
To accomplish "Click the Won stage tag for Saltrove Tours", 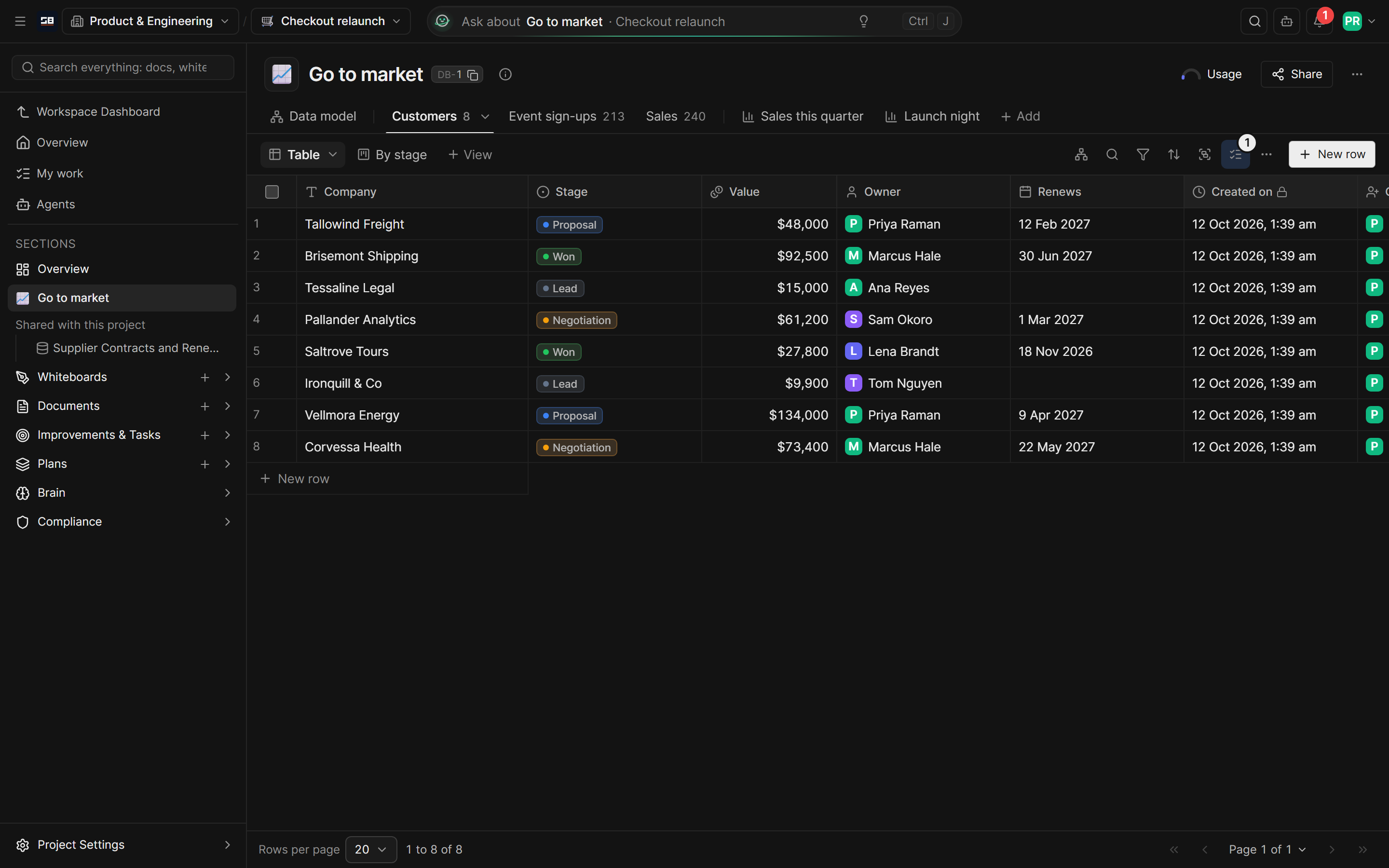I will click(x=558, y=352).
